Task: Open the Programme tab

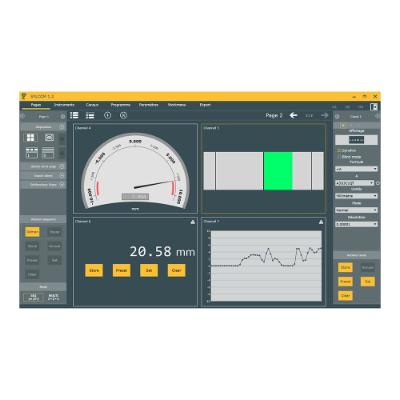Action: [120, 105]
